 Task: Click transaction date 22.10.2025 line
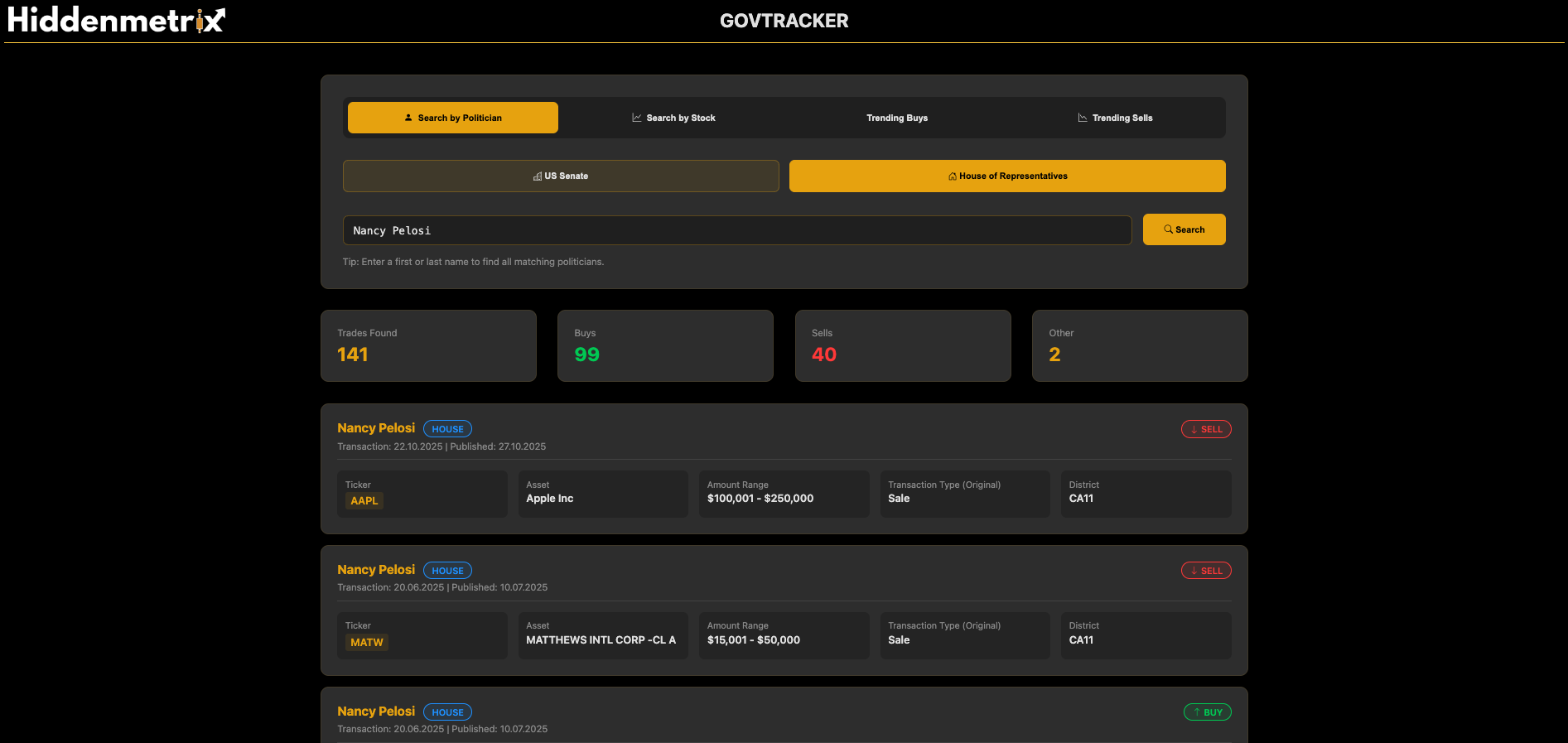pyautogui.click(x=441, y=446)
